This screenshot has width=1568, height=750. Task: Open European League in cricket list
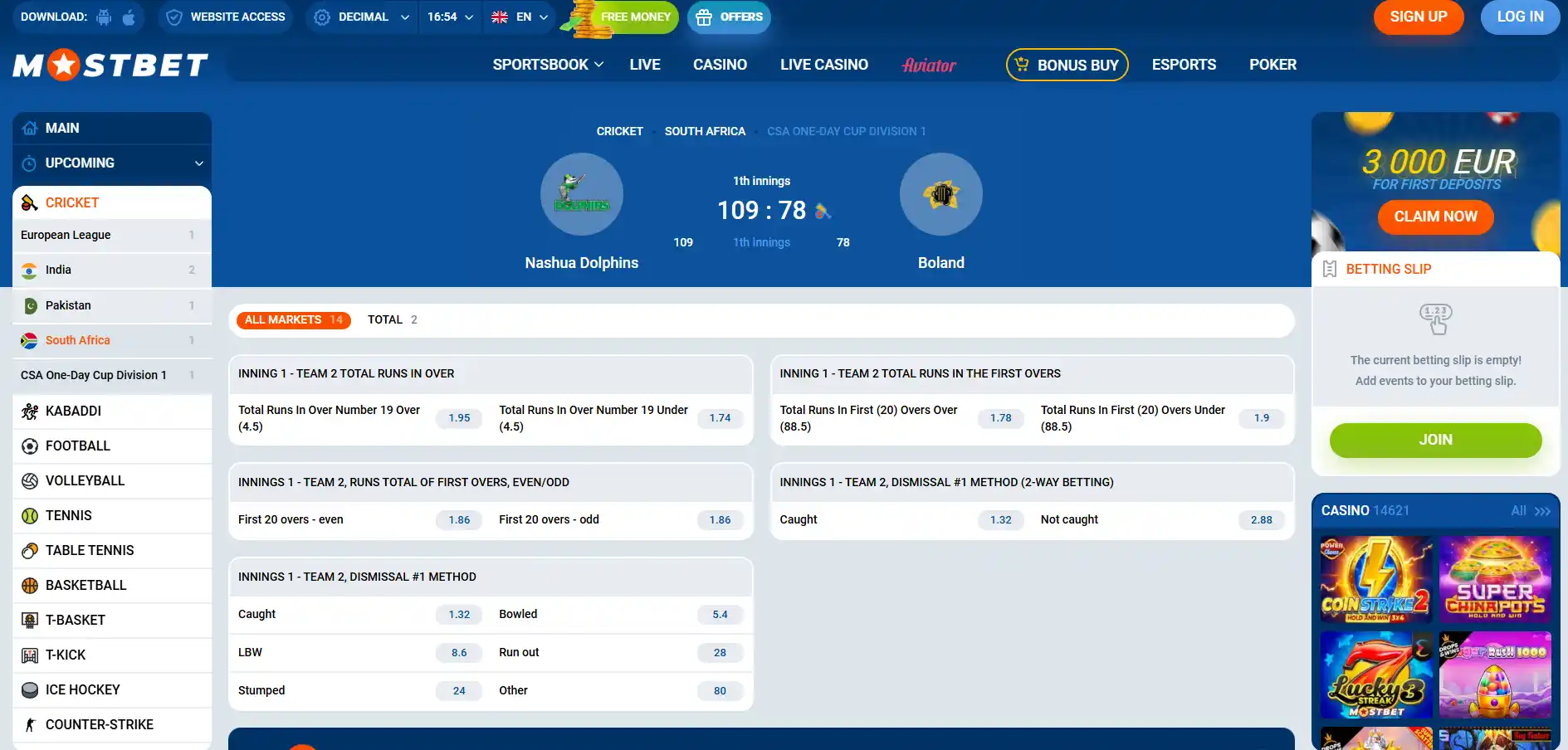pyautogui.click(x=112, y=236)
